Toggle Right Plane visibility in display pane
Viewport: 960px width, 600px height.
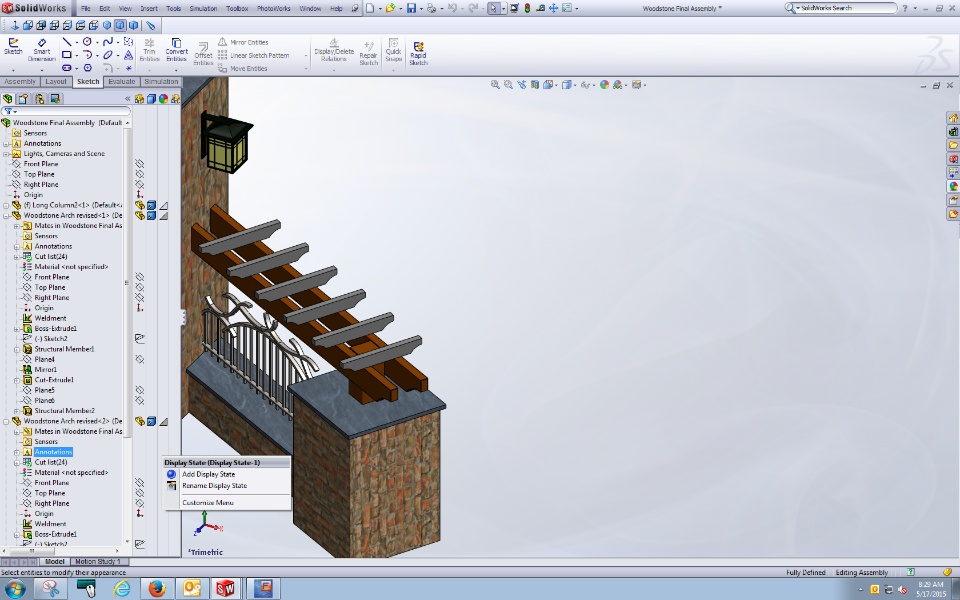coord(140,184)
